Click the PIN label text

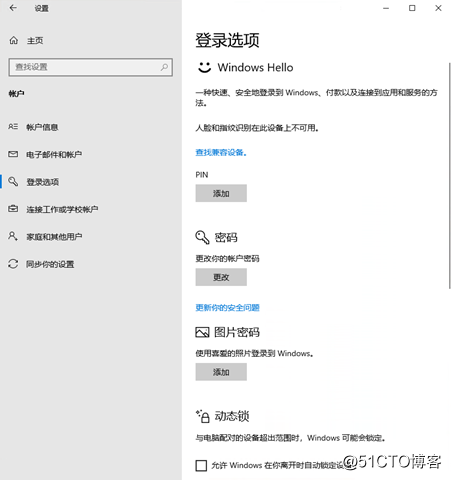pos(202,175)
